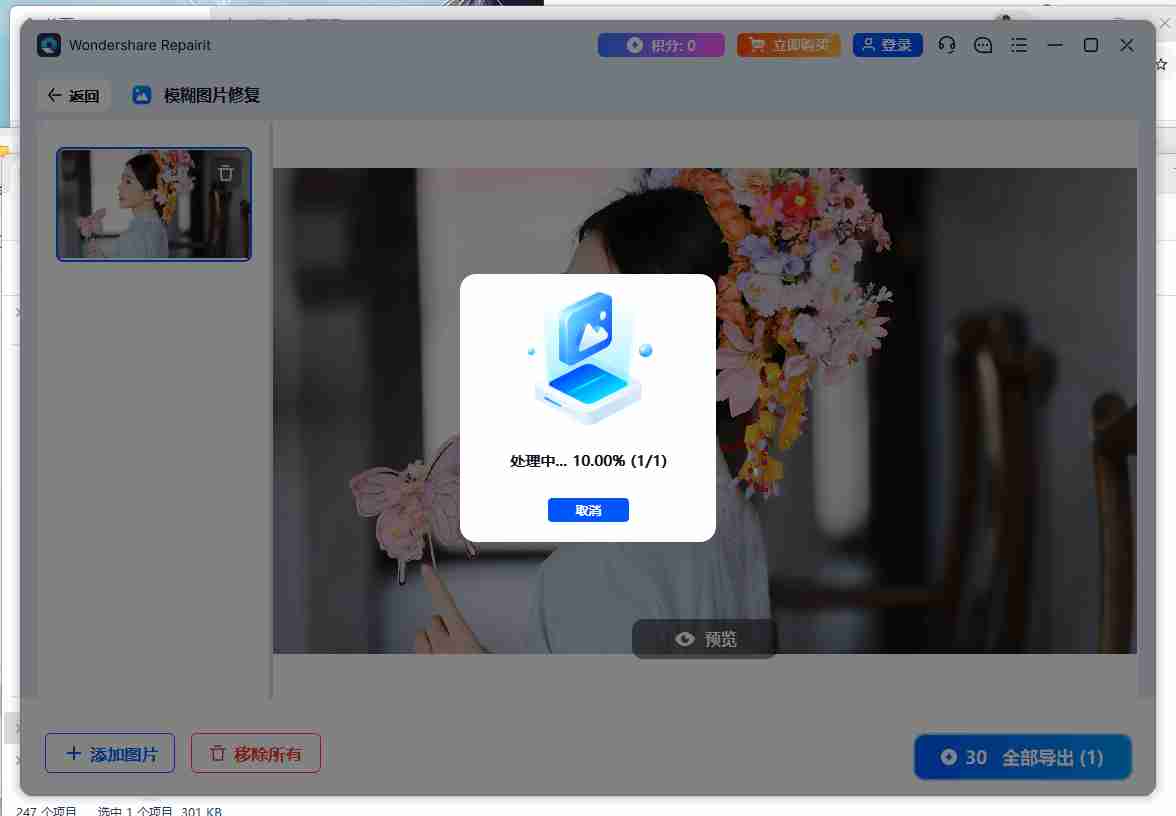Close the Repairit window
The height and width of the screenshot is (816, 1176).
point(1127,46)
